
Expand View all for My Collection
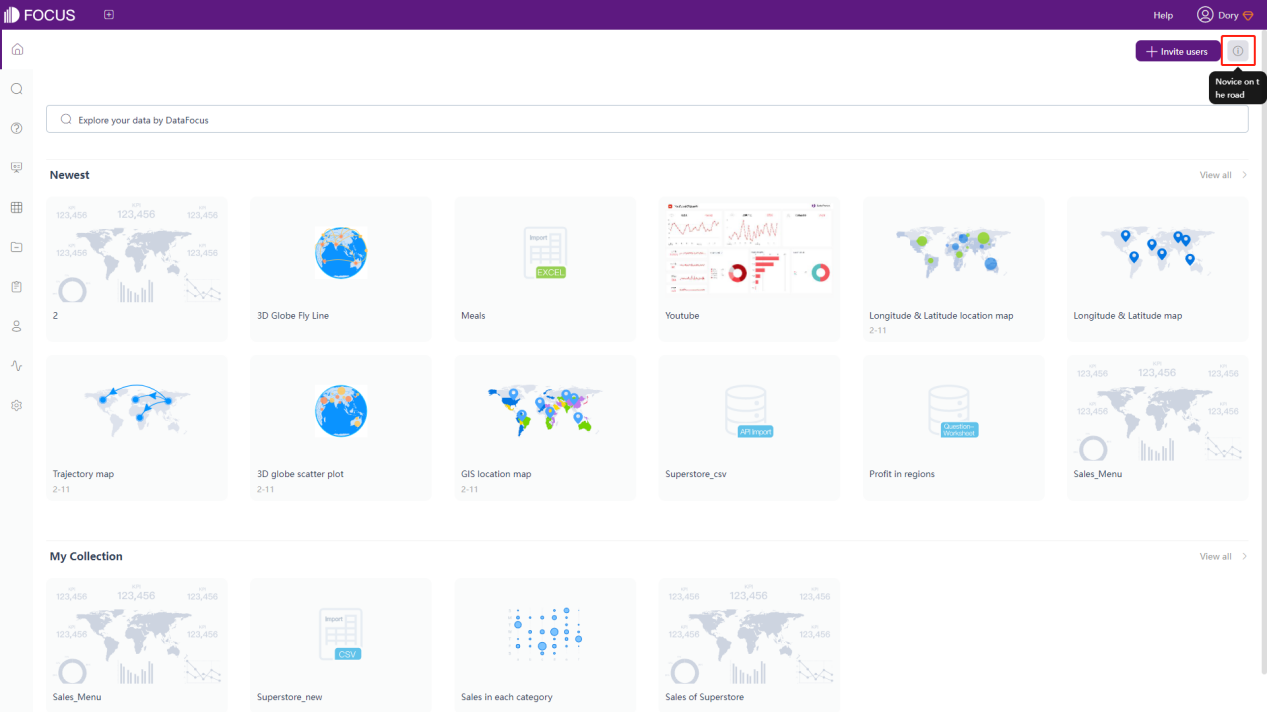pos(1217,556)
